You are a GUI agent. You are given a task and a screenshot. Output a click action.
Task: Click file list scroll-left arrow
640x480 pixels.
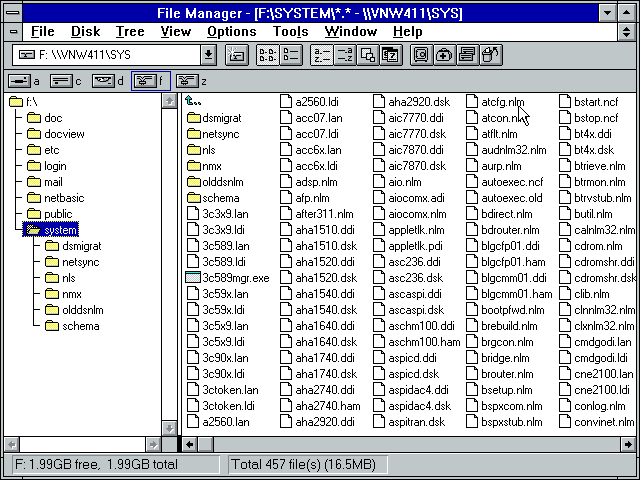click(x=189, y=444)
